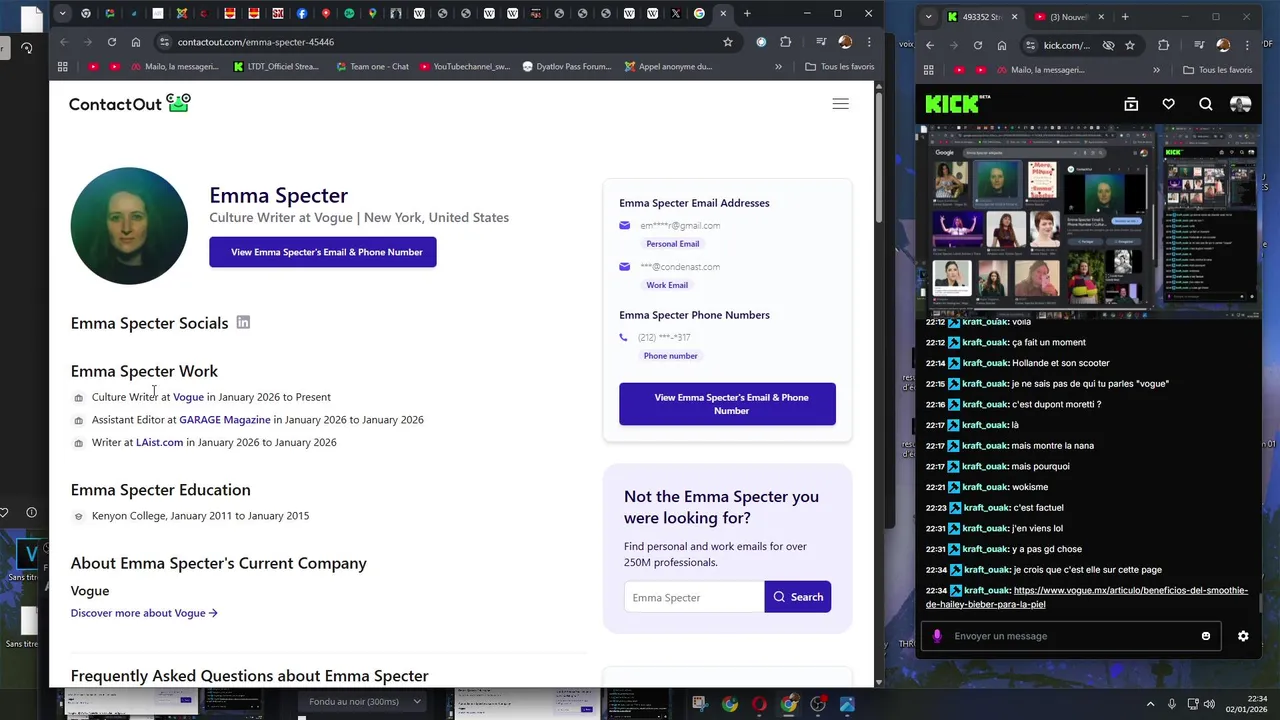Open Vogue link in work history
1280x720 pixels.
188,397
